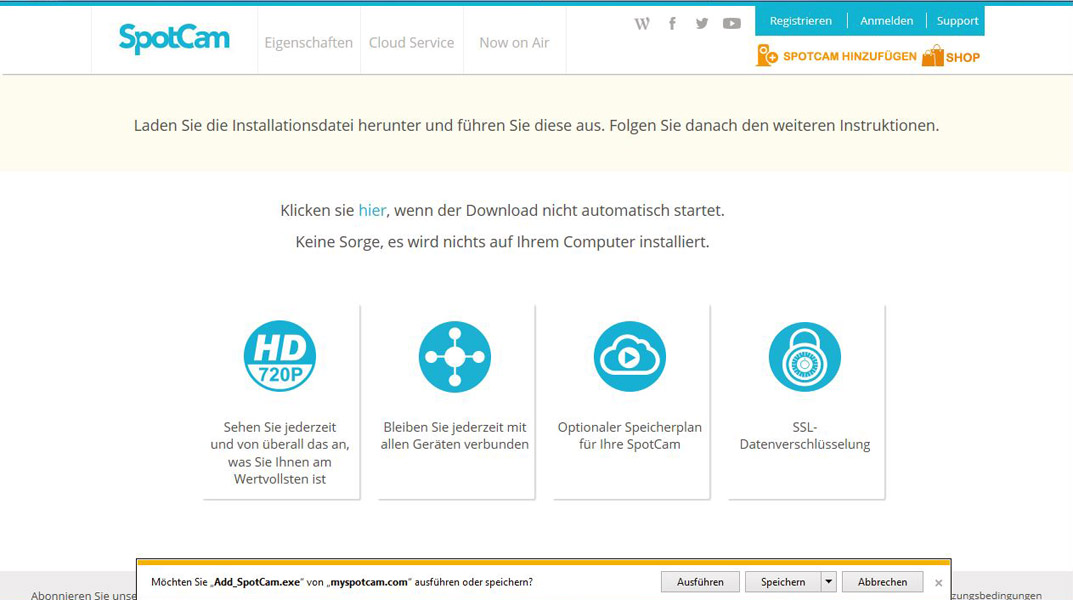
Task: Open the Now on Air menu
Action: pos(514,42)
